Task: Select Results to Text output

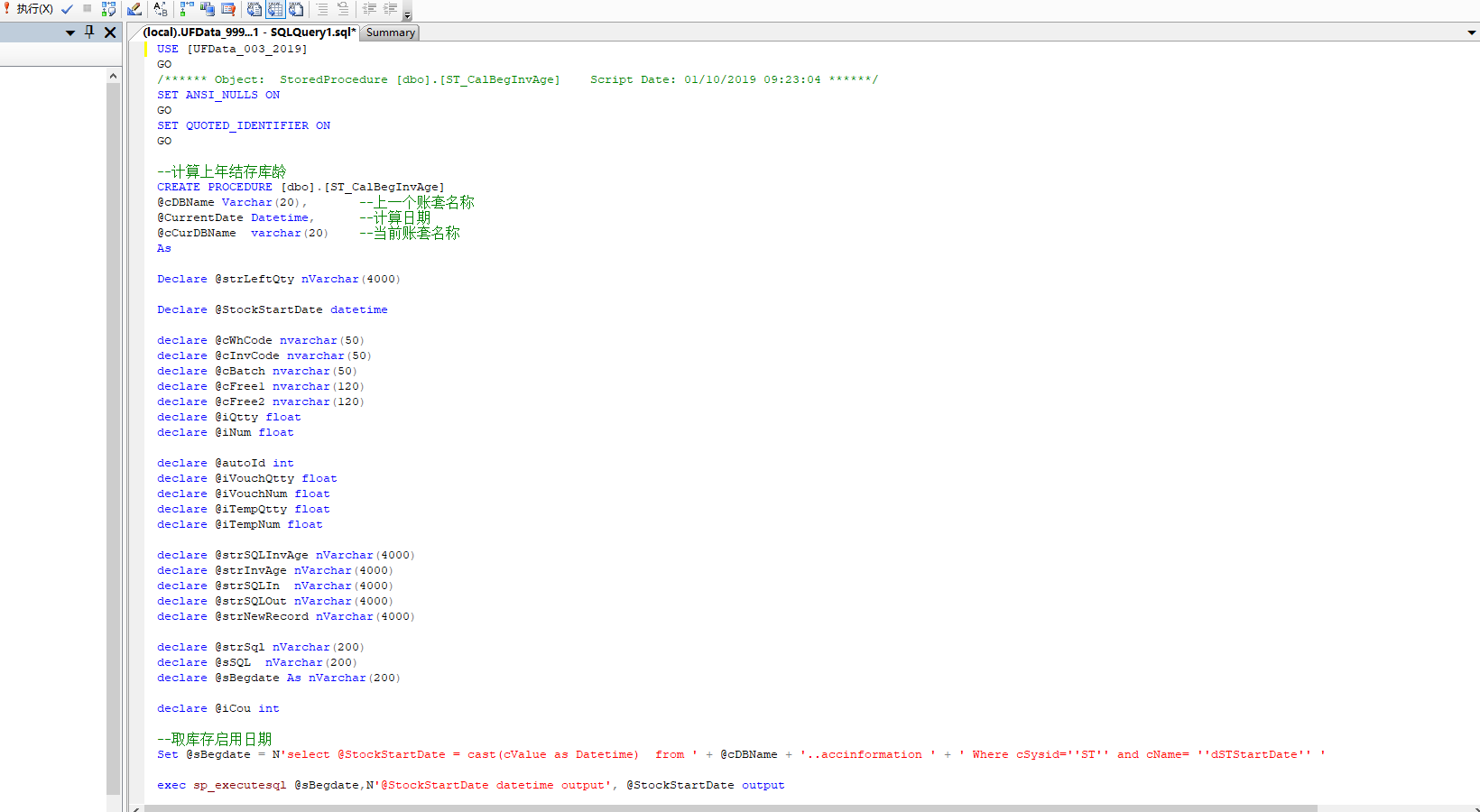Action: [x=254, y=9]
